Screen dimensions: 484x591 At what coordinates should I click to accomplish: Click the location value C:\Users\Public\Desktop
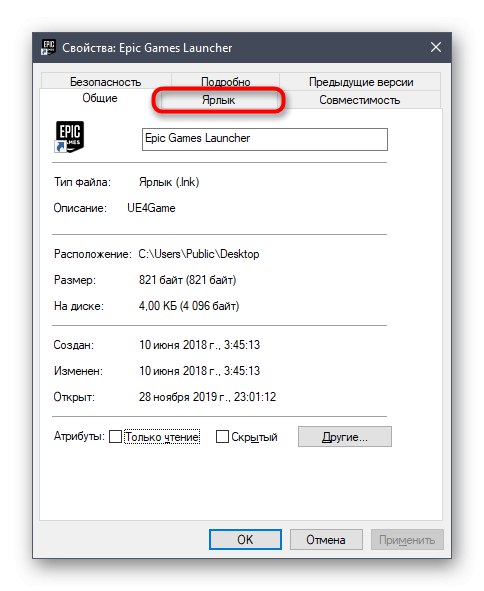(199, 254)
